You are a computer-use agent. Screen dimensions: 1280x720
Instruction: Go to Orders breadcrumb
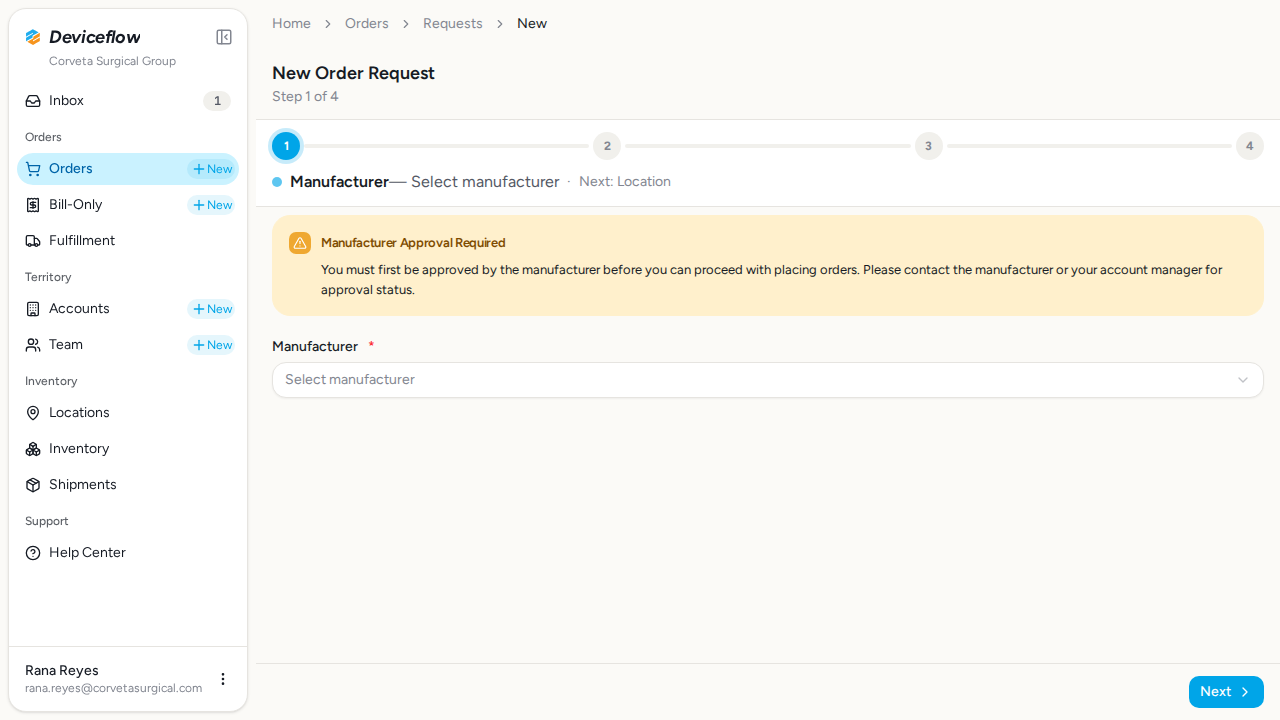(x=367, y=23)
